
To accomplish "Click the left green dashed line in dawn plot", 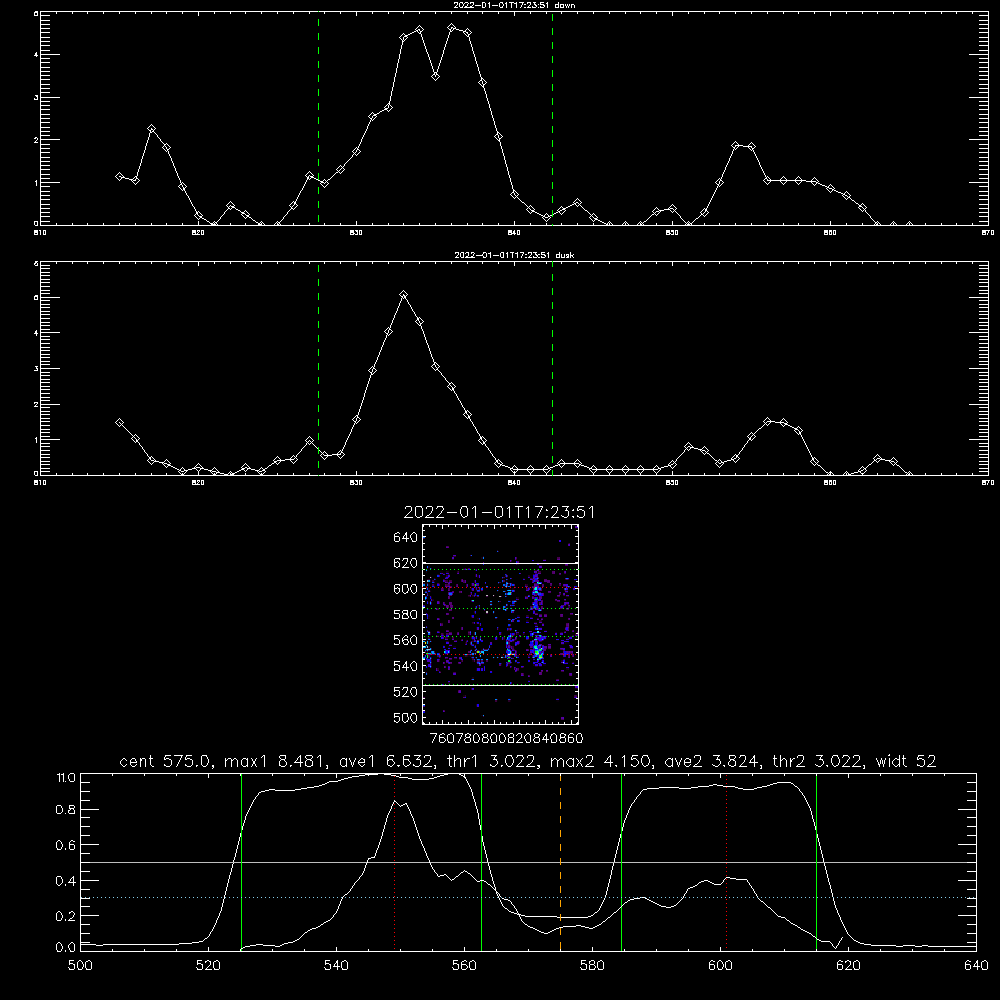I will [318, 118].
